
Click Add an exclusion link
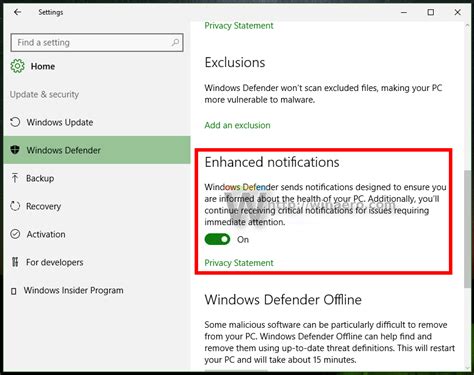[237, 125]
